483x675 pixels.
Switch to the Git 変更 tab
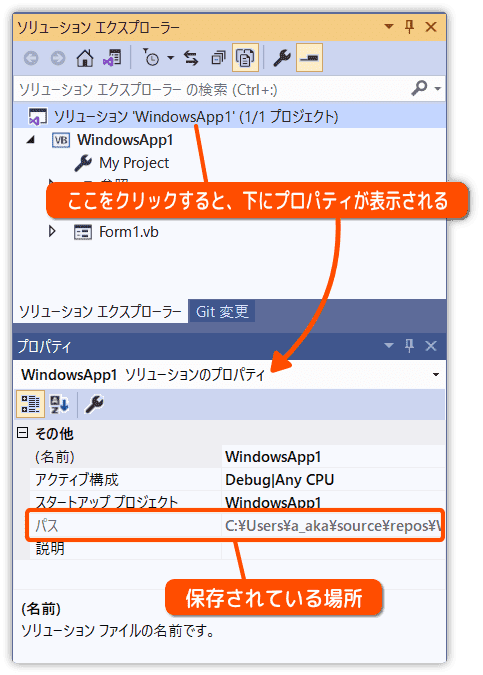[222, 311]
